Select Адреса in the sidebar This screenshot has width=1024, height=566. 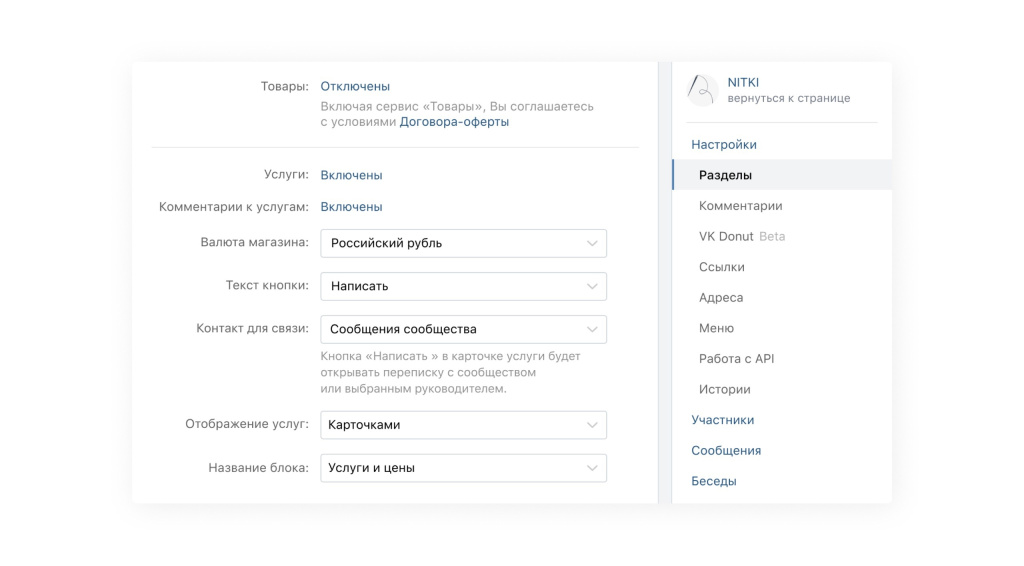[x=721, y=298]
